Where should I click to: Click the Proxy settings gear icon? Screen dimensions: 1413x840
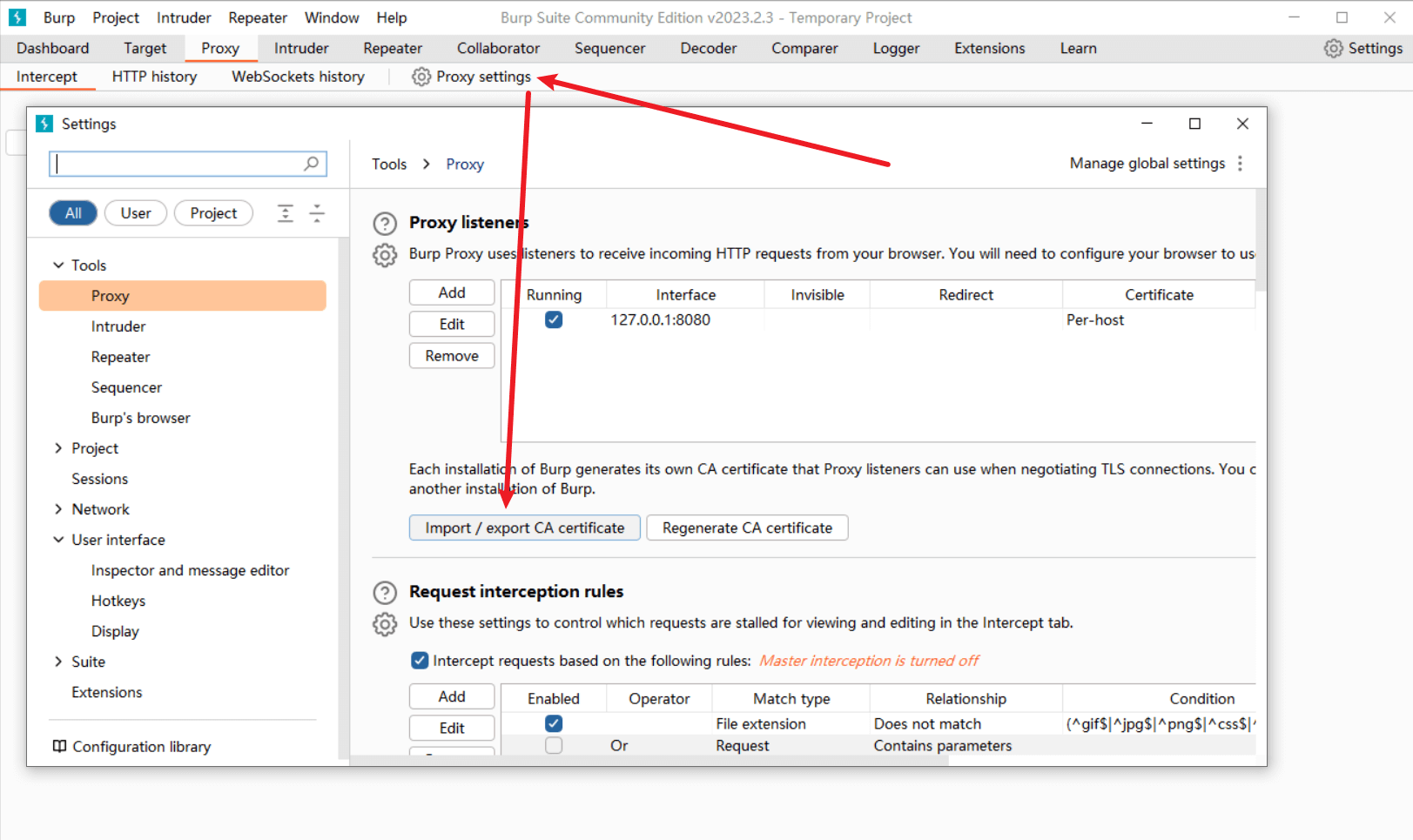[421, 77]
